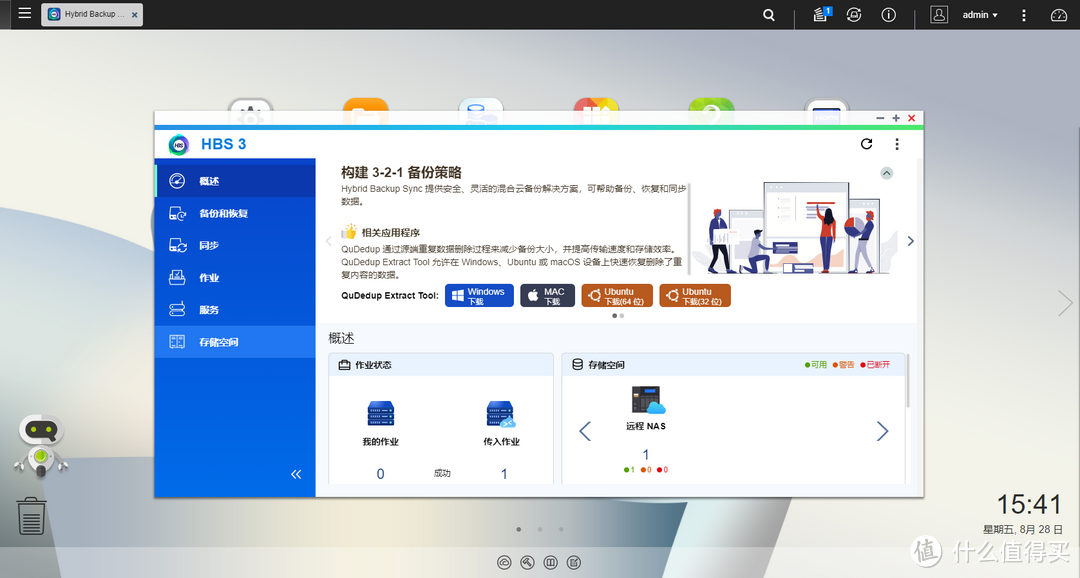The image size is (1080, 578).
Task: Click the 可用 status legend
Action: pos(816,364)
